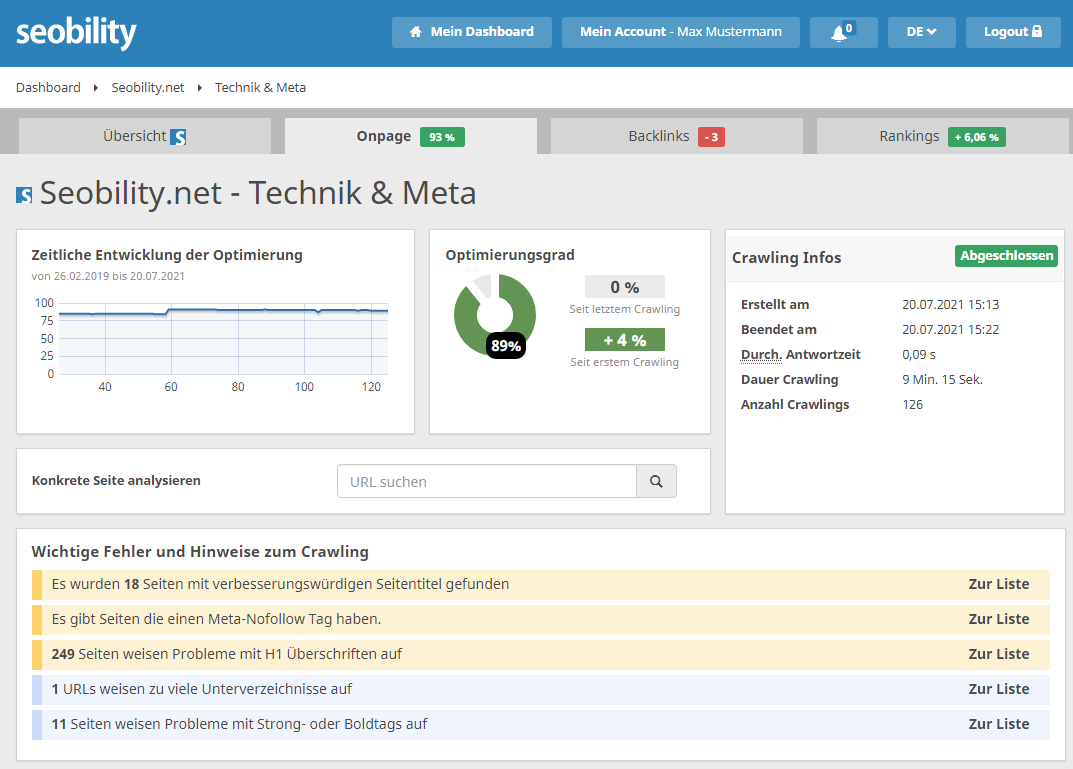The image size is (1073, 769).
Task: Click the Erstellt am date 20.07.2021 15:13
Action: coord(951,304)
